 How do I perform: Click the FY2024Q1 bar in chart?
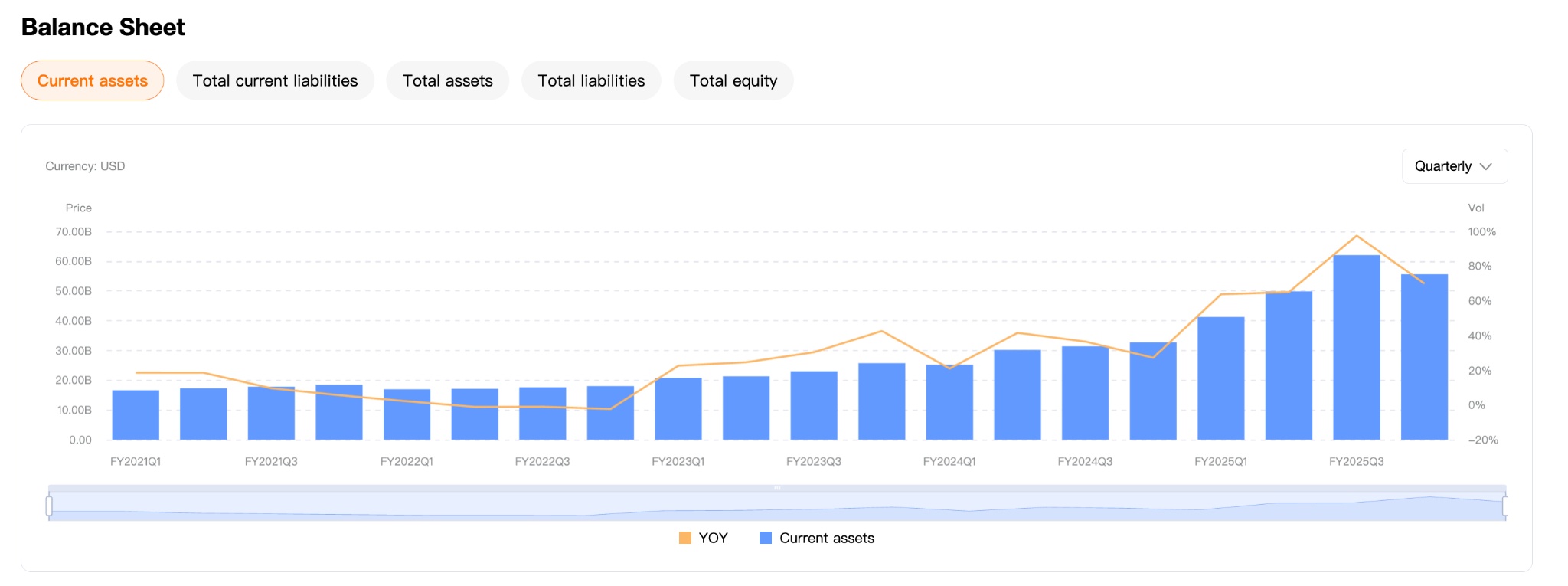coord(949,402)
